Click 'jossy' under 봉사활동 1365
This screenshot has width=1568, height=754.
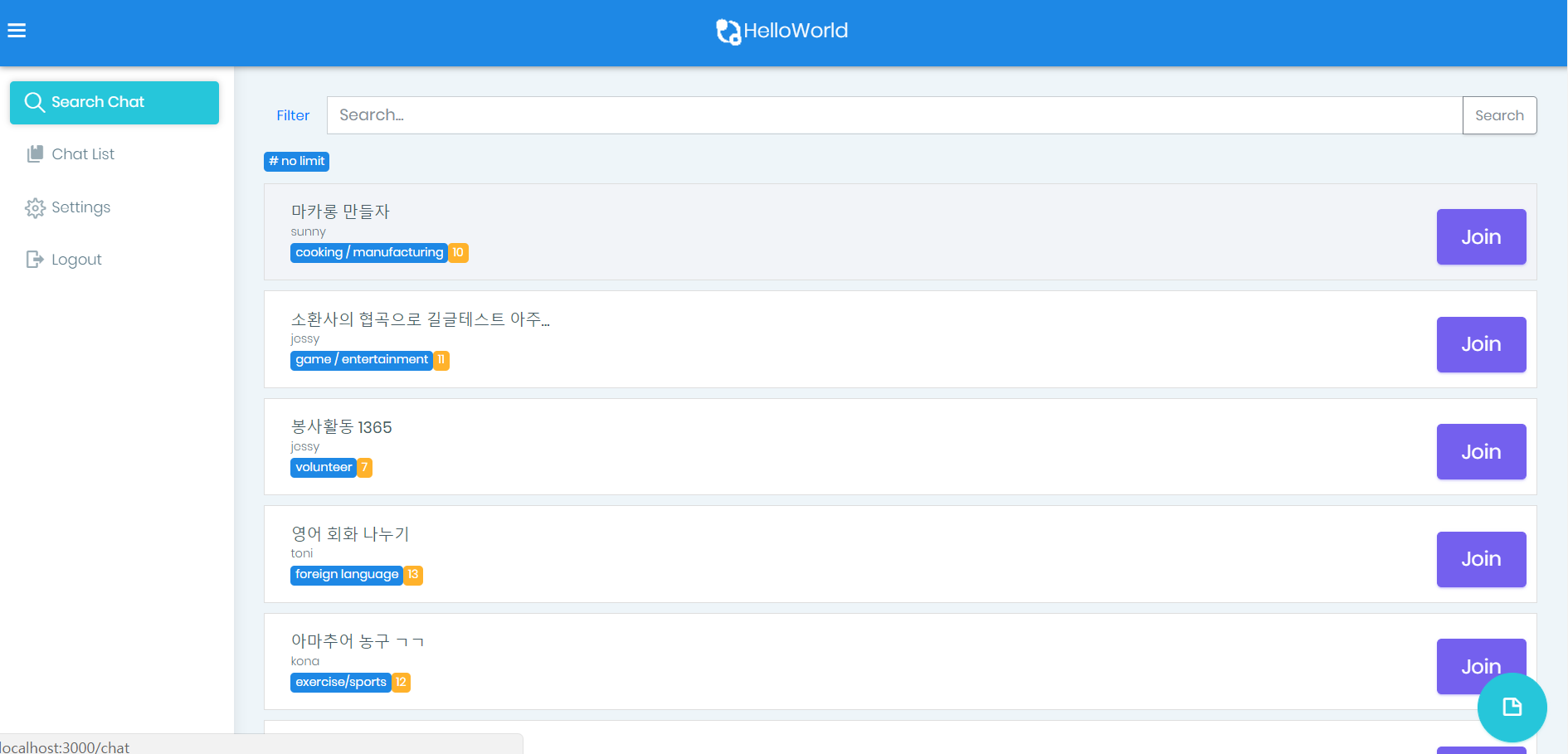pyautogui.click(x=304, y=446)
